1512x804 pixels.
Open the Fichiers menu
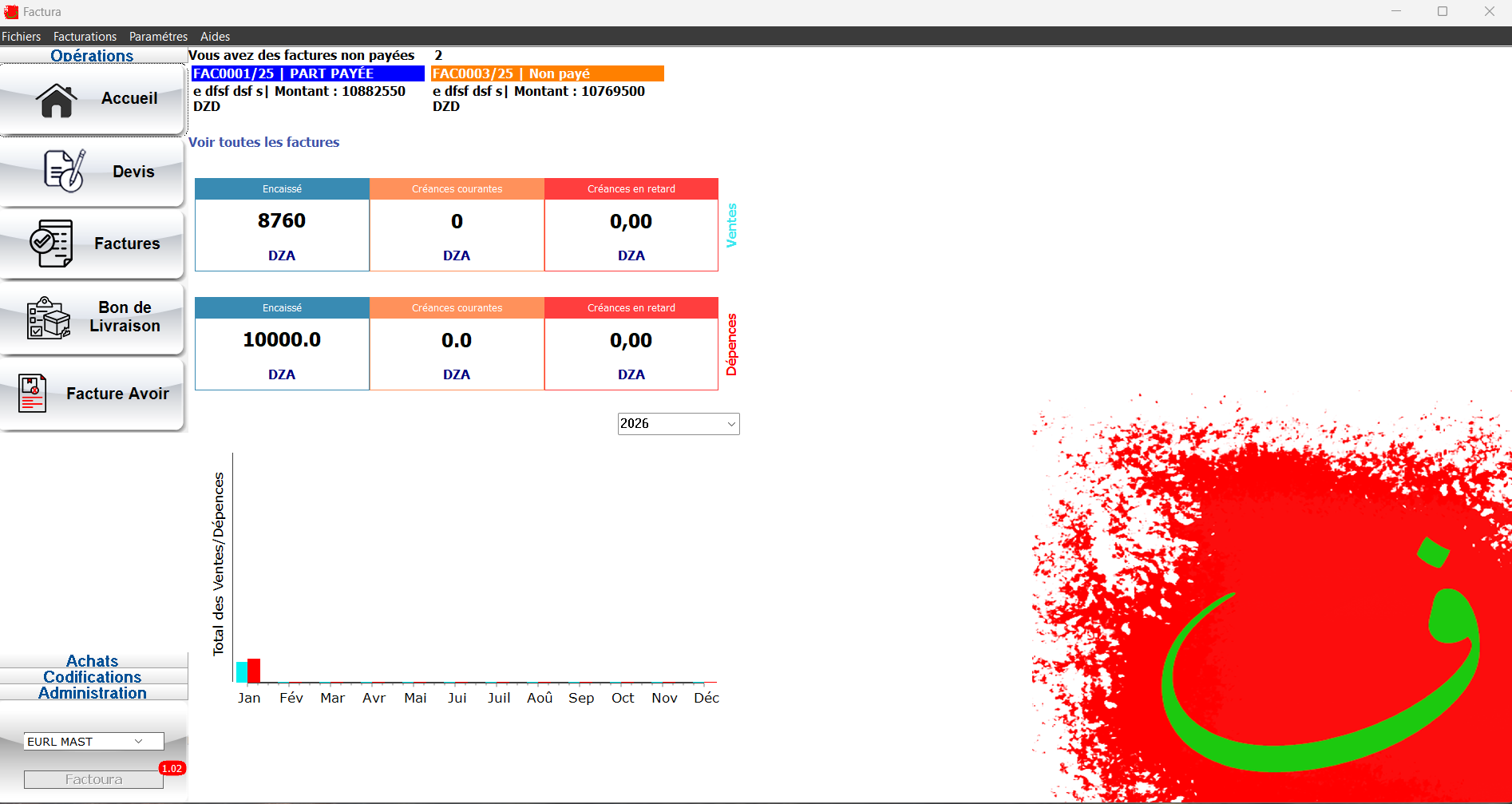(x=22, y=37)
